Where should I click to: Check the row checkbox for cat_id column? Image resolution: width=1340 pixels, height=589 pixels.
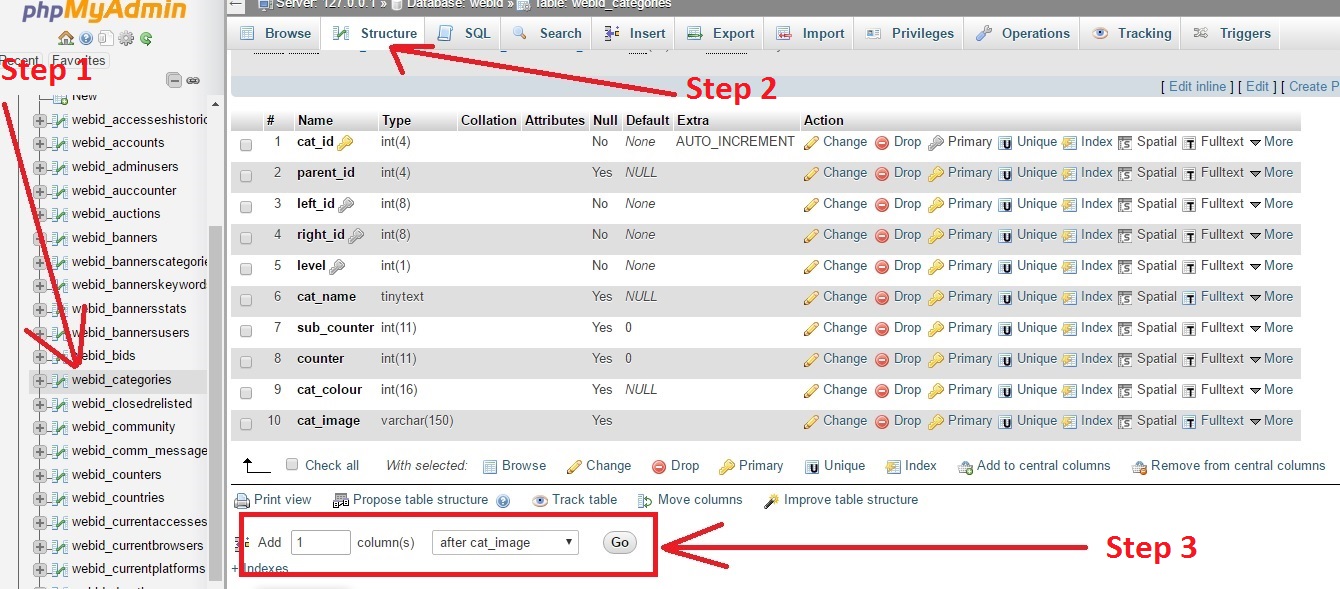pyautogui.click(x=246, y=141)
